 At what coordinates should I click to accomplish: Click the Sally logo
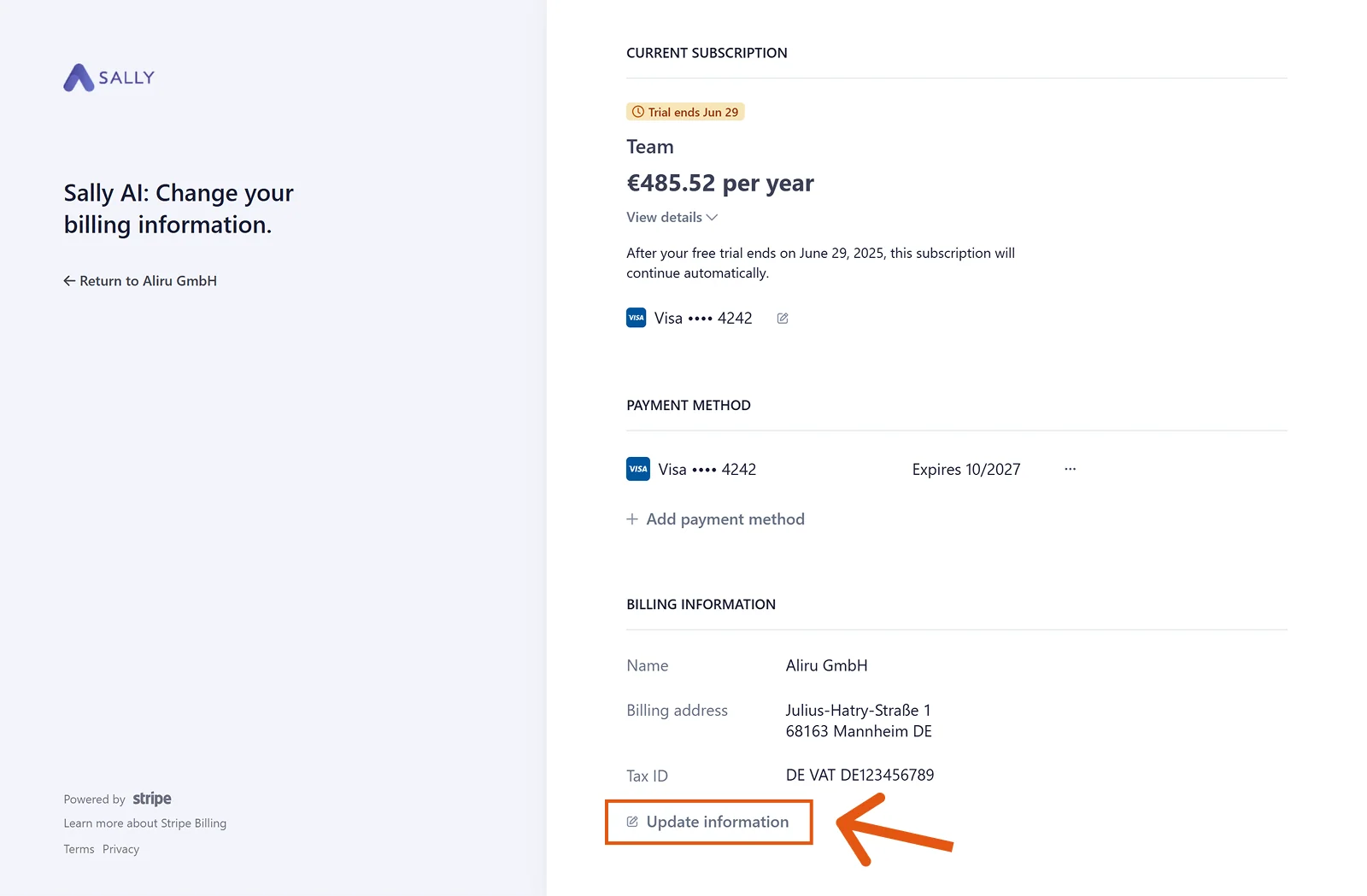tap(109, 78)
